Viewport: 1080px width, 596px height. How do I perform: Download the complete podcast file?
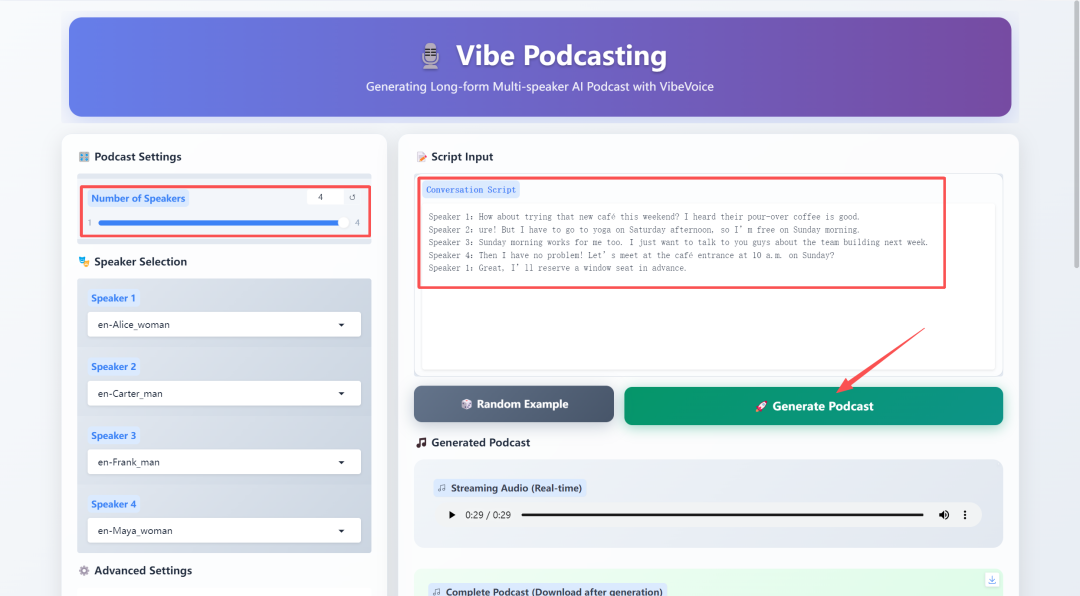992,580
